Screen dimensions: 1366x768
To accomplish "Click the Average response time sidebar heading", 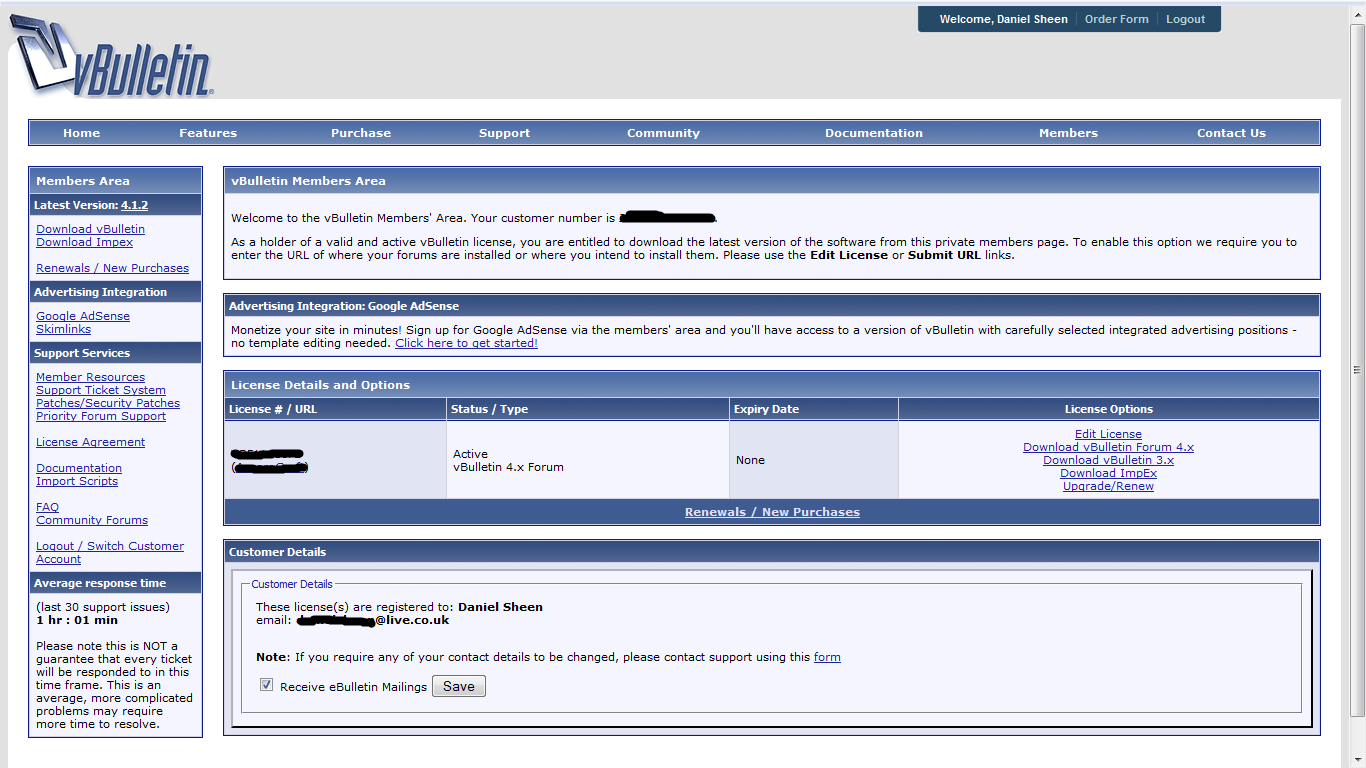I will coord(100,583).
